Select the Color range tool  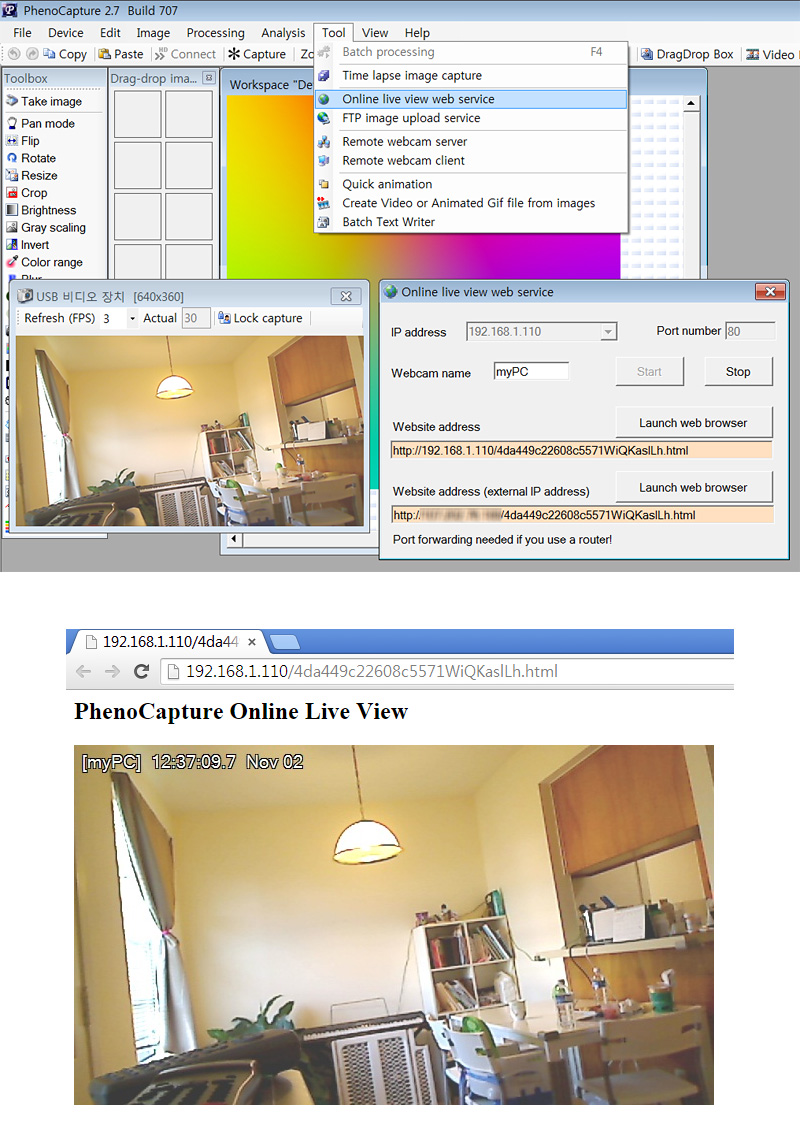(51, 262)
